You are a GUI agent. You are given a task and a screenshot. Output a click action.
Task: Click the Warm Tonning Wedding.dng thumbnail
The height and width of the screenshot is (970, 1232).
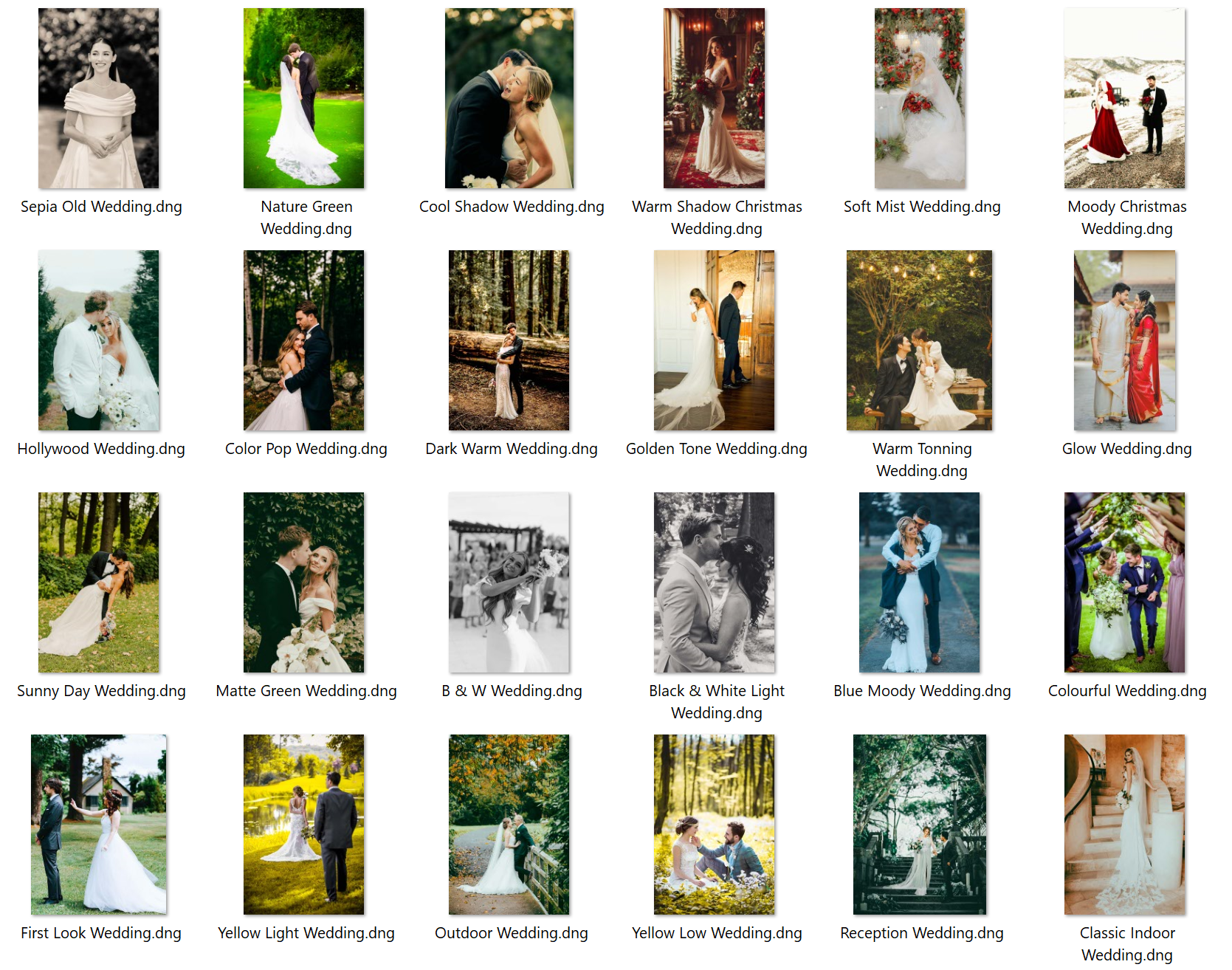[x=919, y=340]
